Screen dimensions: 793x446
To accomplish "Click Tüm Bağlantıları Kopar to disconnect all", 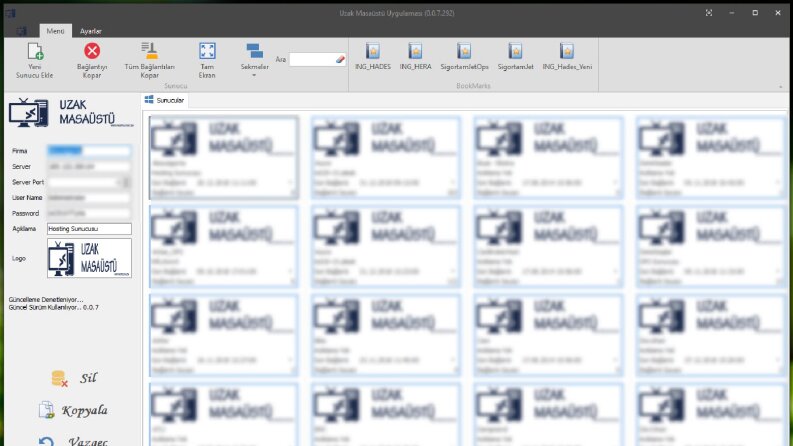I will tap(149, 61).
